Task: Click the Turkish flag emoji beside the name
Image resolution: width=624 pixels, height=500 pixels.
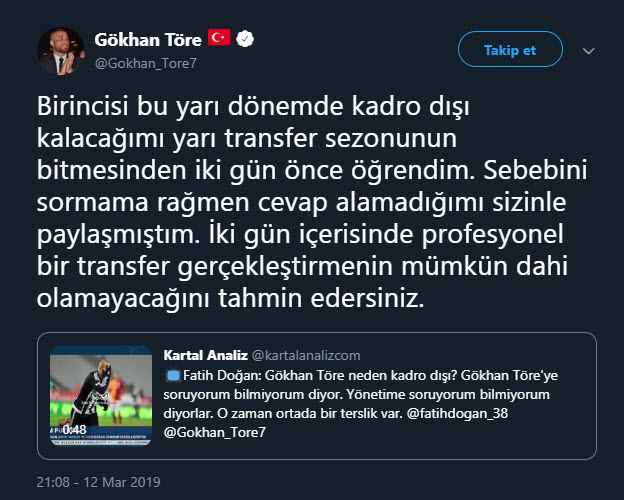Action: coord(219,38)
